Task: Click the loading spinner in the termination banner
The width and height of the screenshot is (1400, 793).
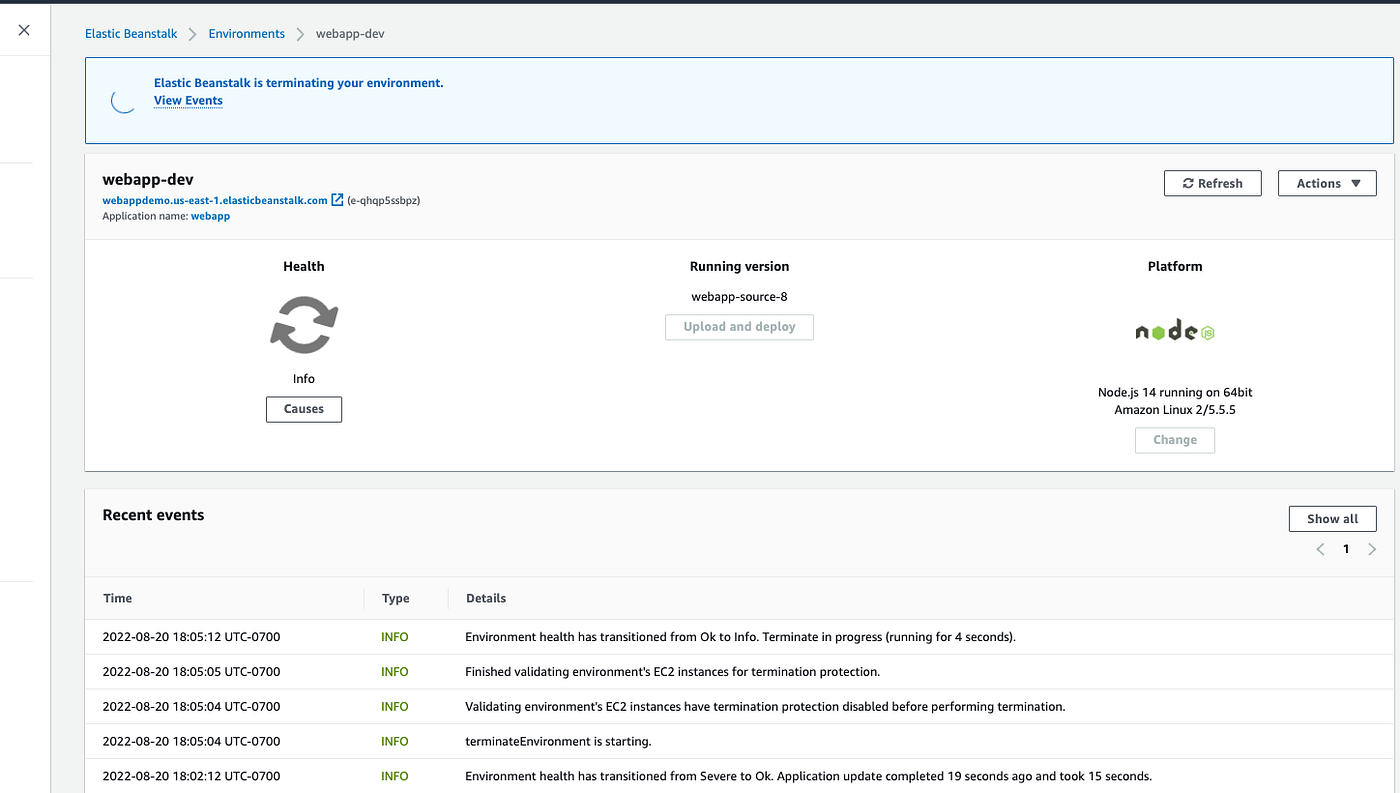Action: [x=122, y=100]
